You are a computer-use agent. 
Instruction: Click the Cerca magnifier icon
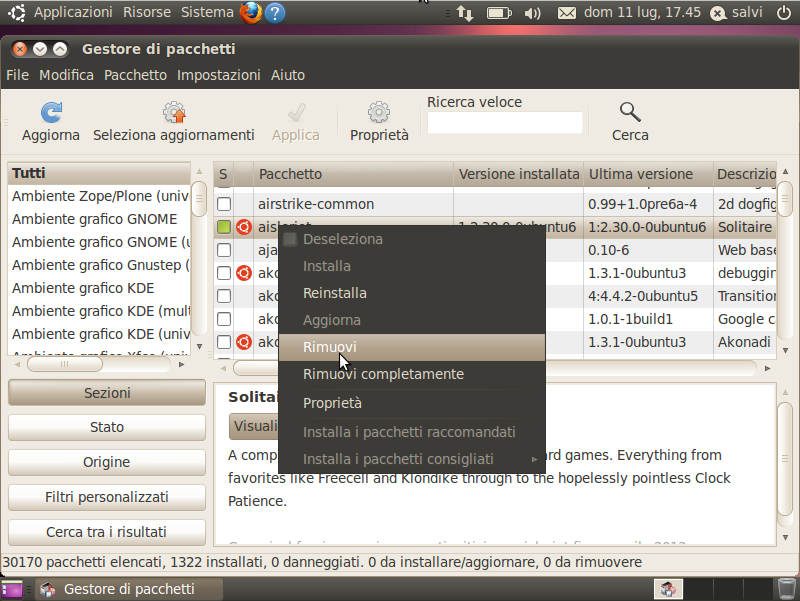pyautogui.click(x=630, y=112)
